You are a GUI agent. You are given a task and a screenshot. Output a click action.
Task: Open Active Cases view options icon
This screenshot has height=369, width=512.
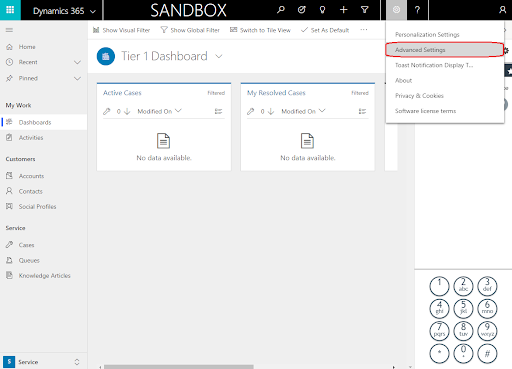tap(218, 111)
